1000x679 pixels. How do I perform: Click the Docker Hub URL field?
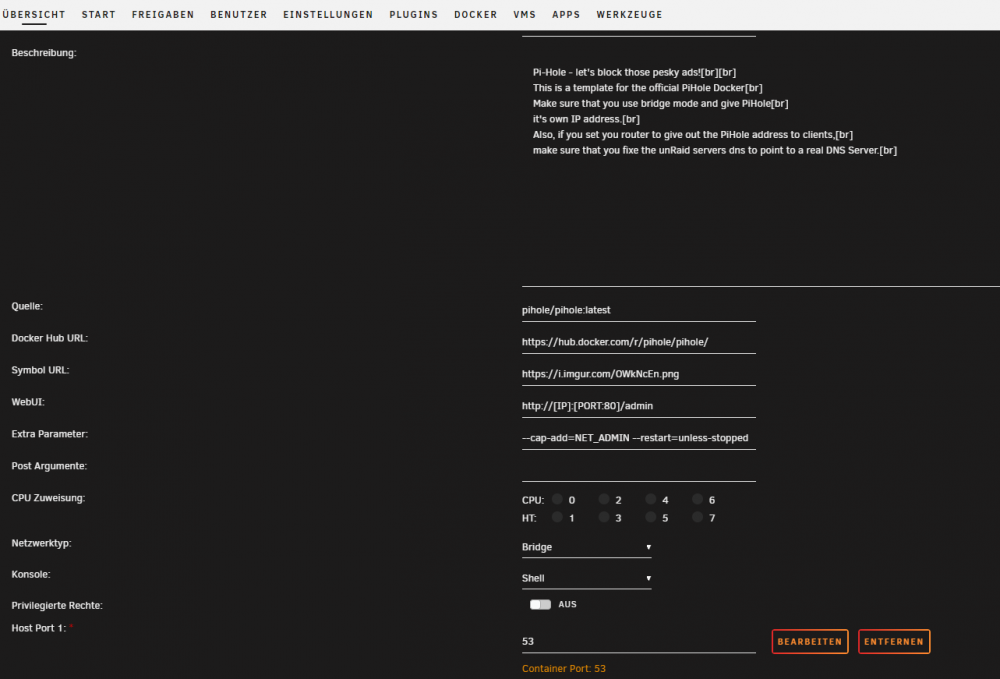(638, 342)
